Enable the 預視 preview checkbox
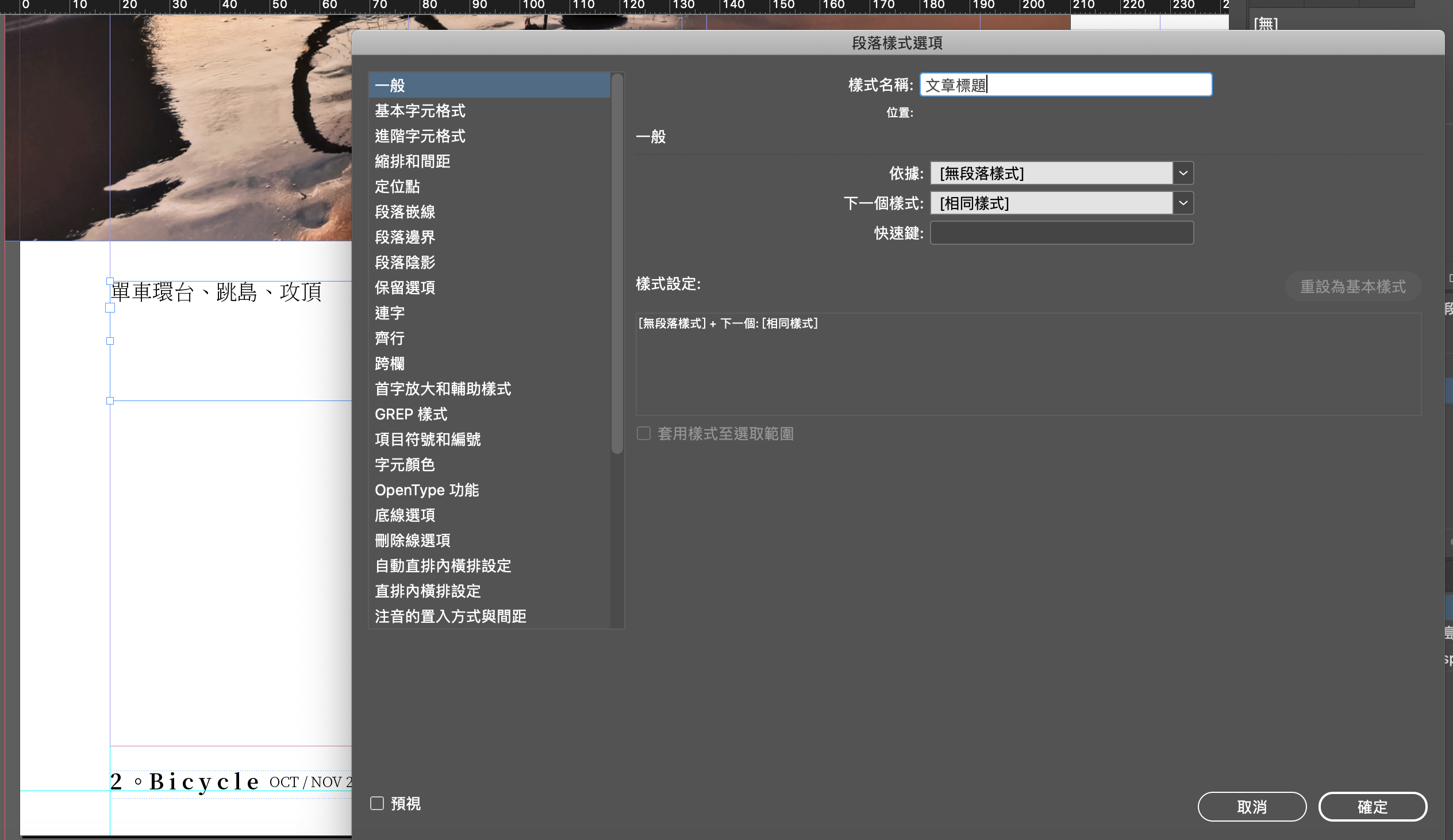 377,803
